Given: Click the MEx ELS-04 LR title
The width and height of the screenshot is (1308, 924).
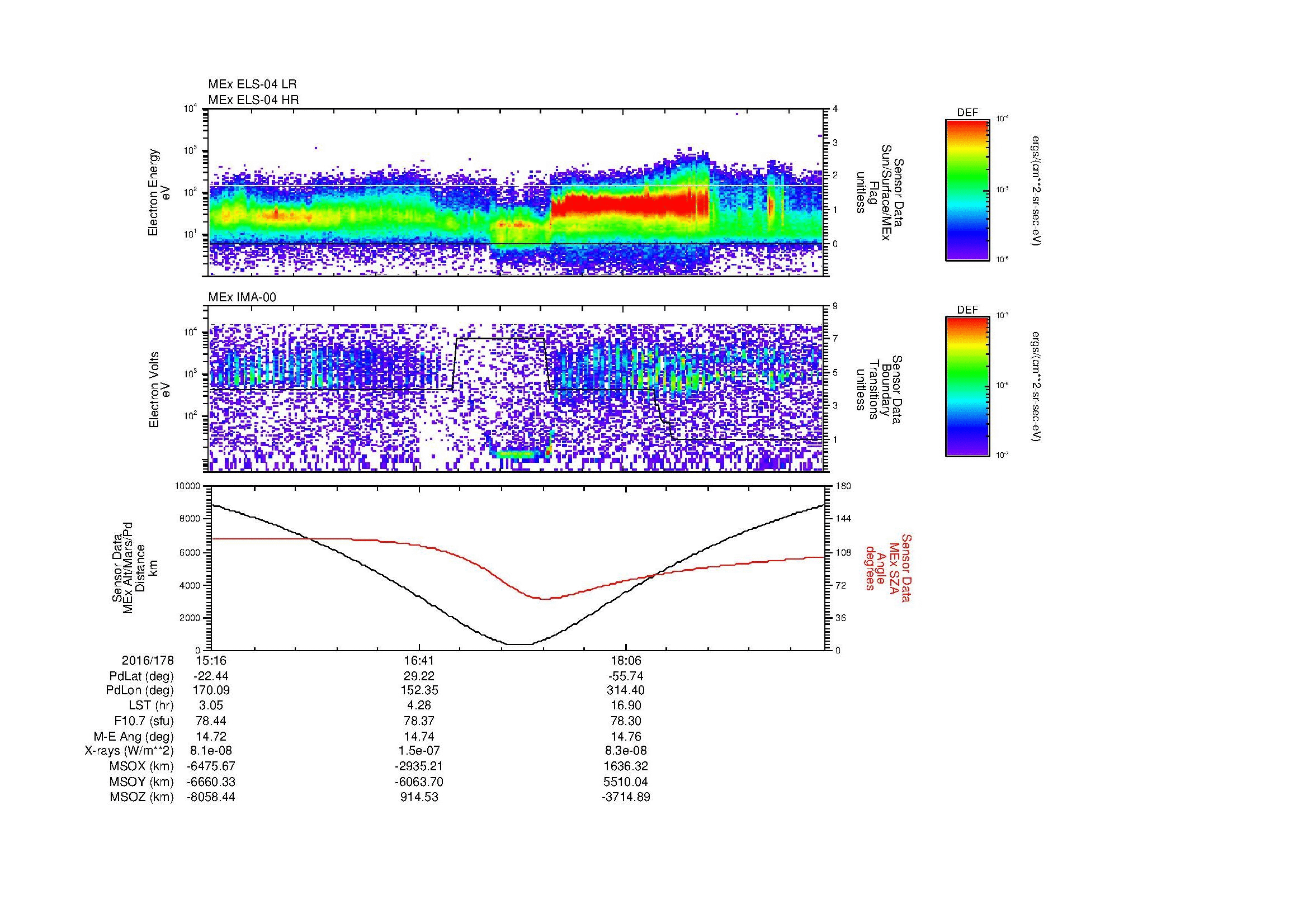Looking at the screenshot, I should (252, 84).
